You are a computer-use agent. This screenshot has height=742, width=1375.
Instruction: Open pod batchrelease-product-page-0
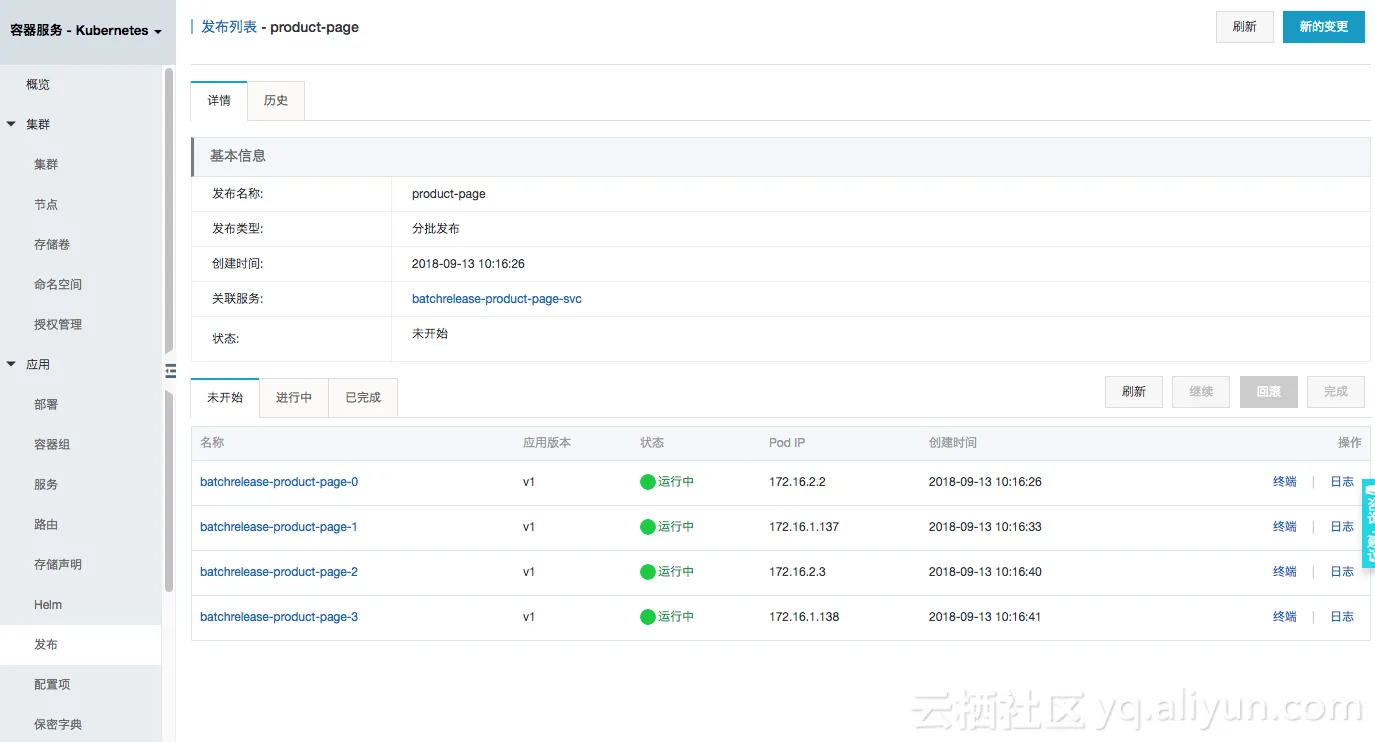[x=279, y=482]
